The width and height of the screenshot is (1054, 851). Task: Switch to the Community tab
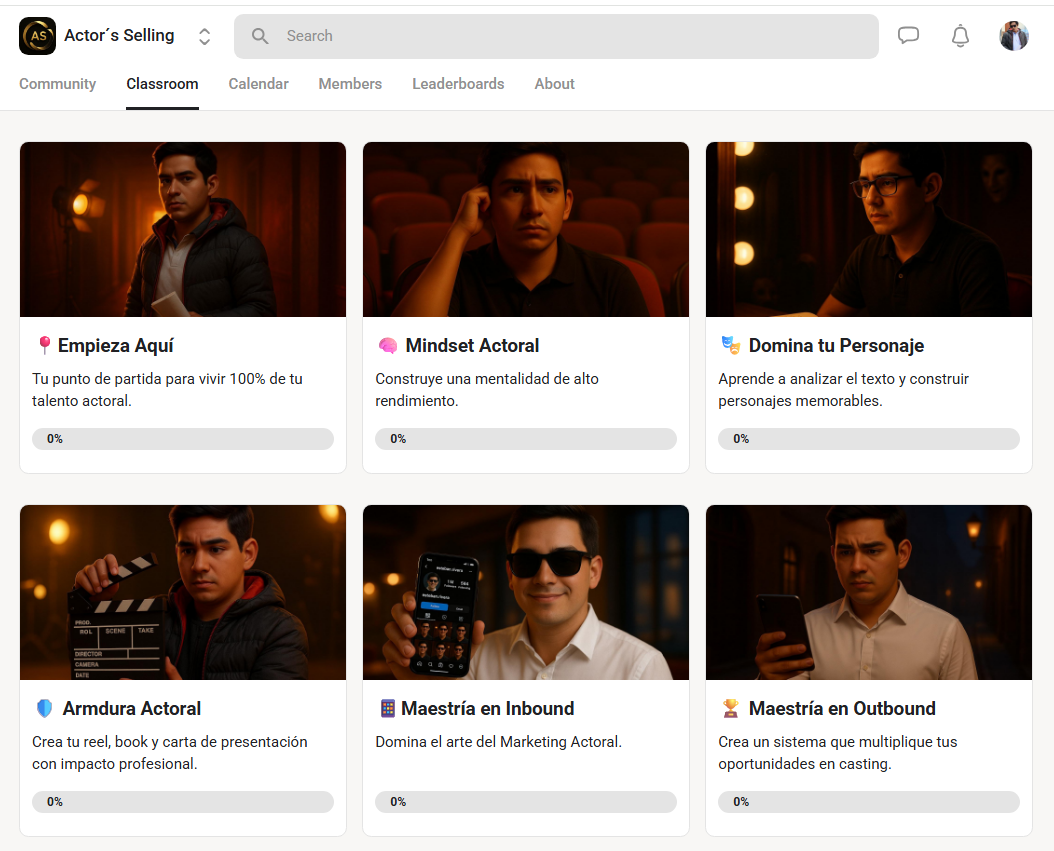click(57, 84)
